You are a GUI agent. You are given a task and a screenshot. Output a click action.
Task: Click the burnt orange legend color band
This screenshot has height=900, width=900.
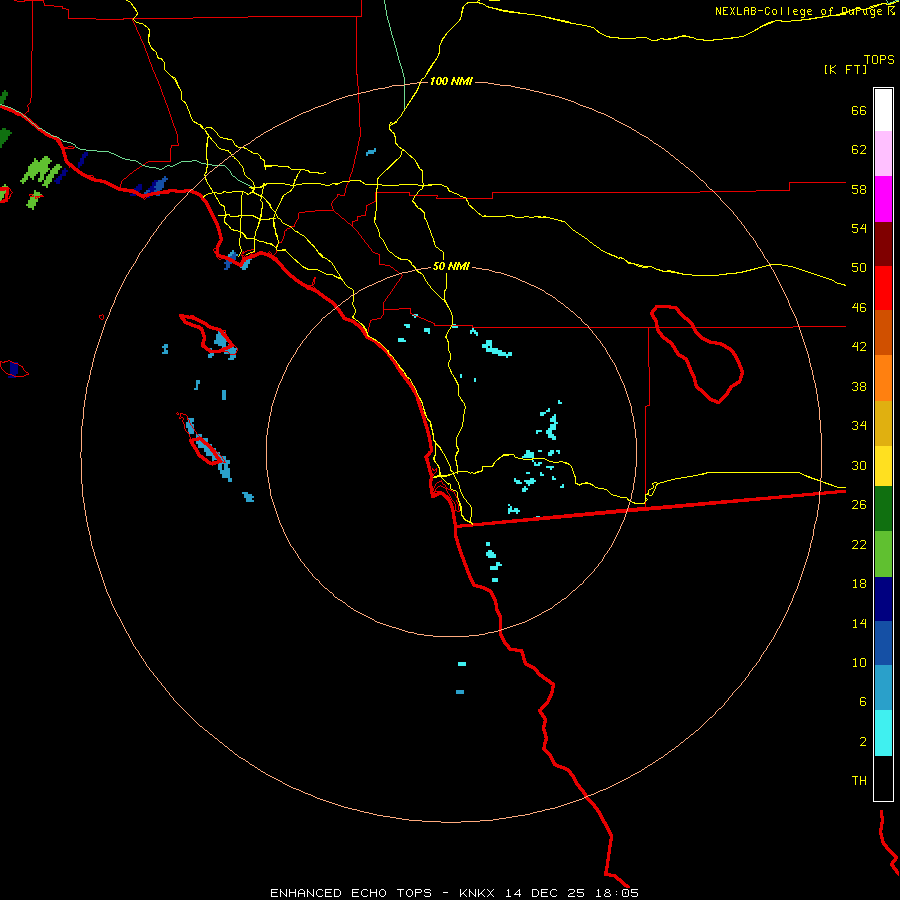pos(883,333)
